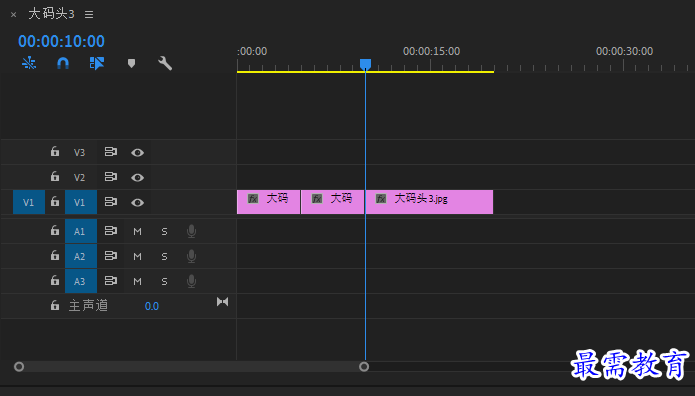The image size is (695, 396).
Task: Toggle Linked Selection icon
Action: click(x=97, y=63)
